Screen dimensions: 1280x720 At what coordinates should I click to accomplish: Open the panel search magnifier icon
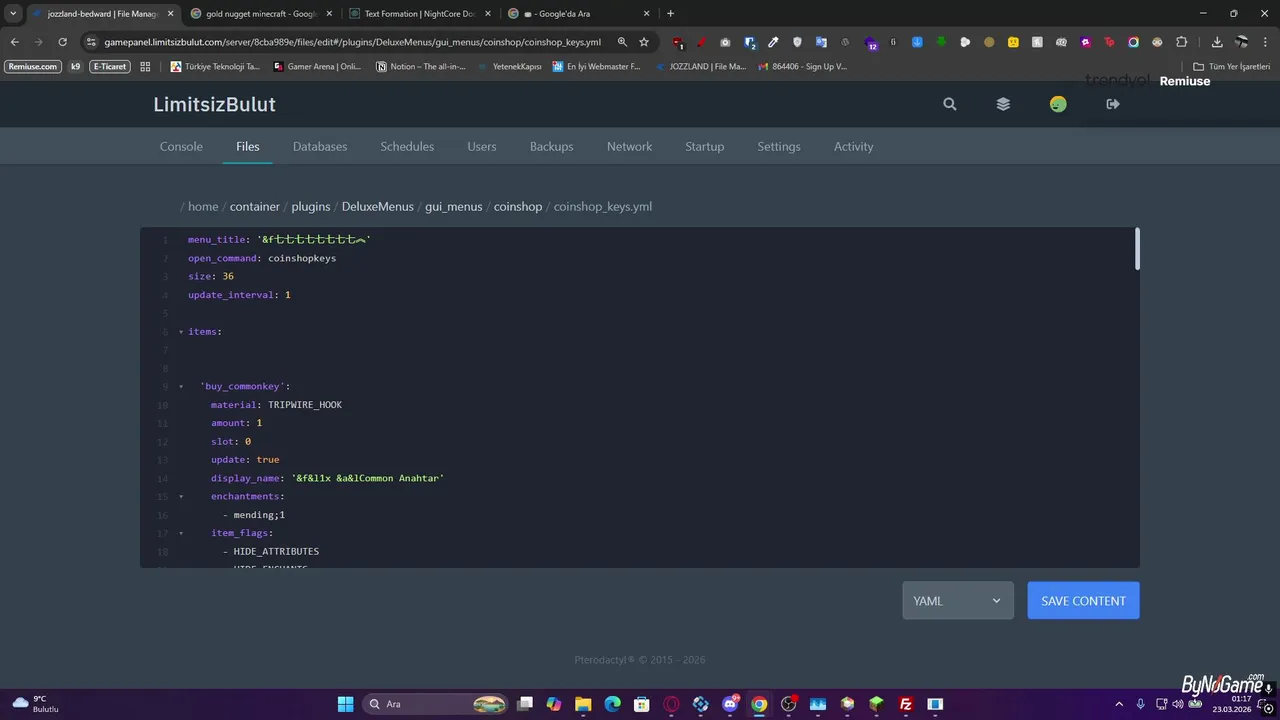[950, 104]
